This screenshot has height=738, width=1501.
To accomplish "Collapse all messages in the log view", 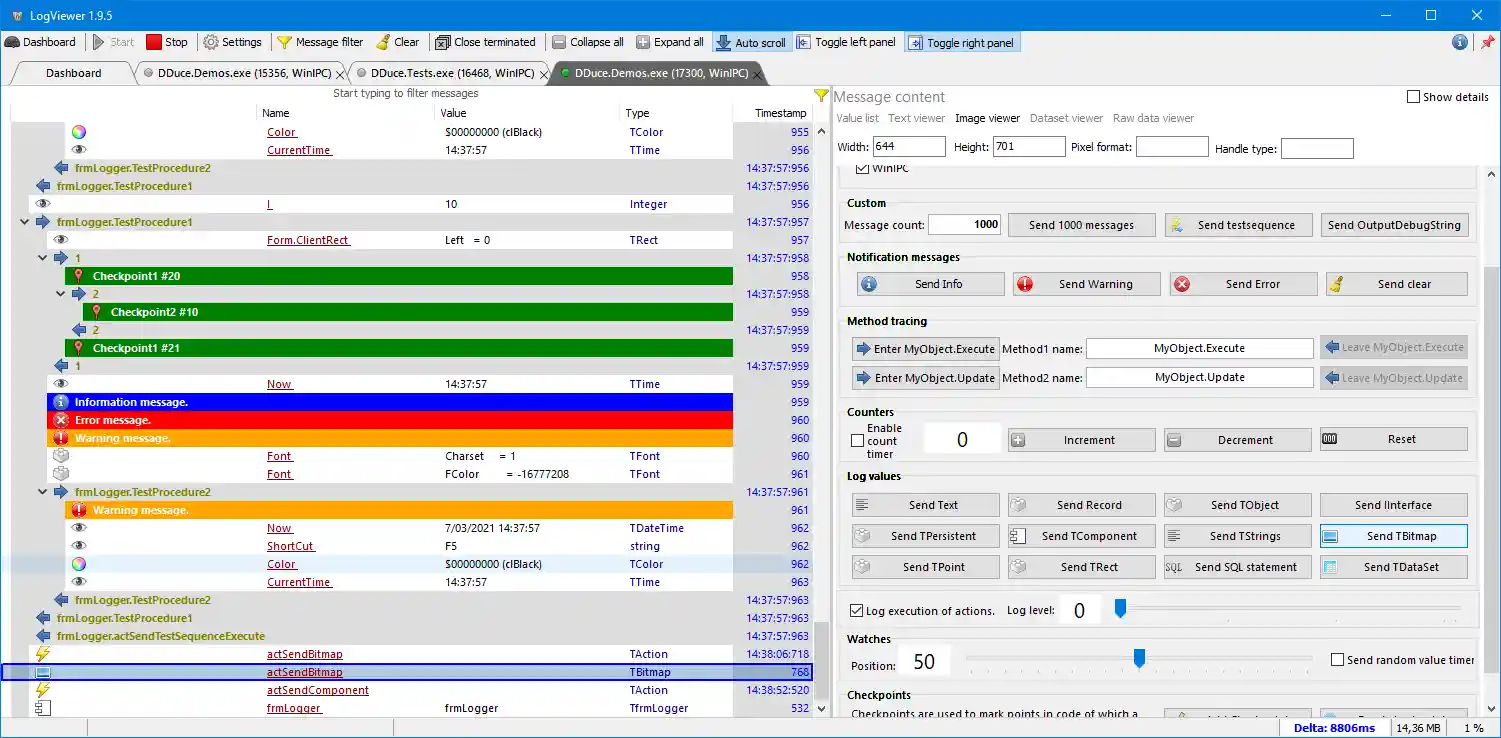I will pos(588,41).
